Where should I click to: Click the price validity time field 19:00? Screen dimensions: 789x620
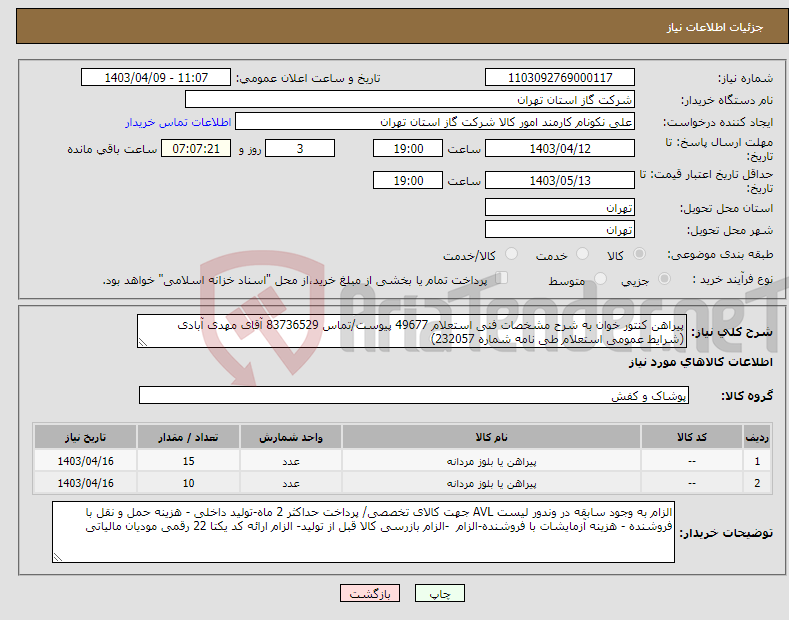point(408,180)
